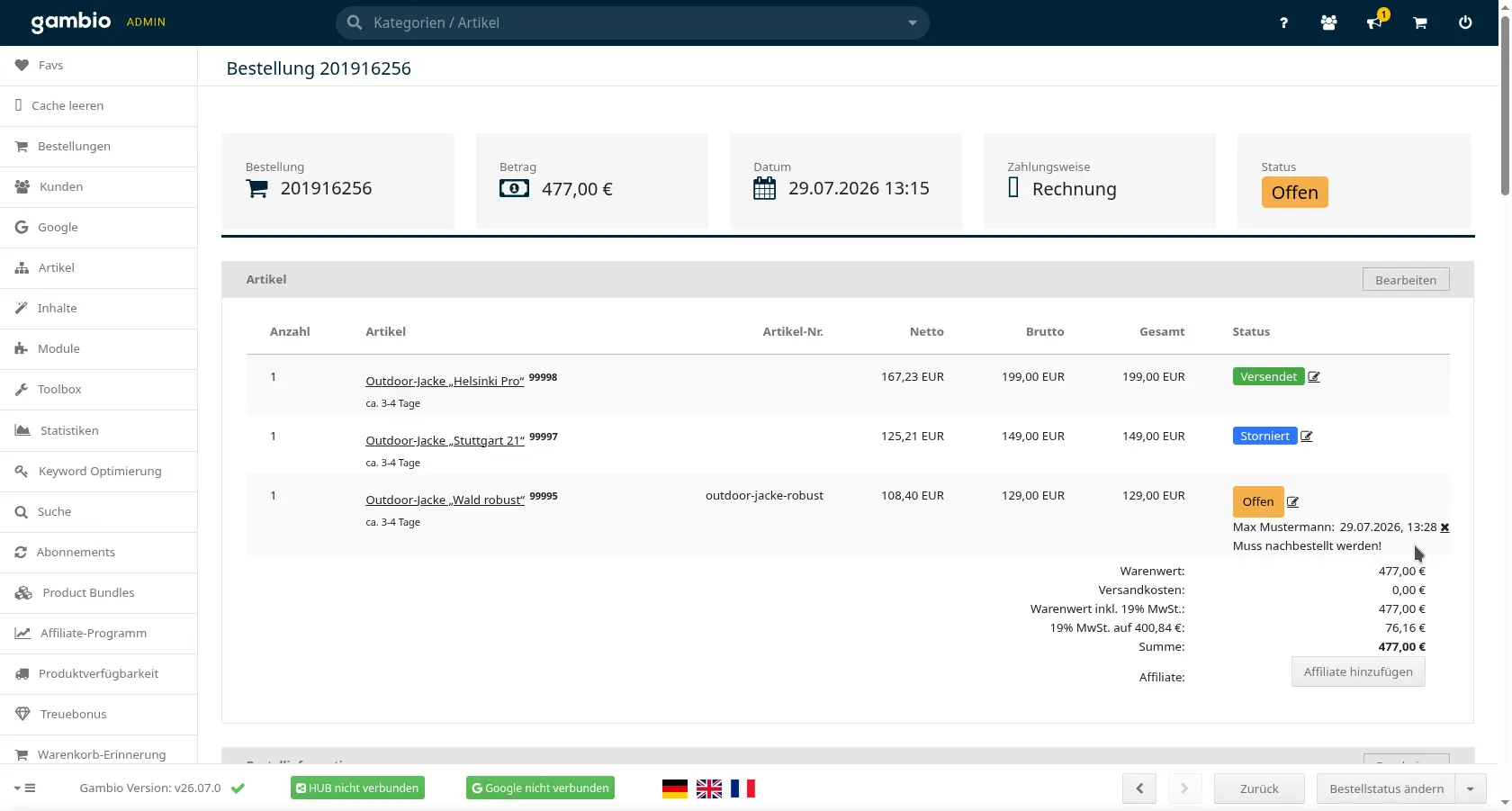Viewport: 1512px width, 811px height.
Task: Open Warenkorb-Erinnerung sidebar entry
Action: click(x=99, y=755)
